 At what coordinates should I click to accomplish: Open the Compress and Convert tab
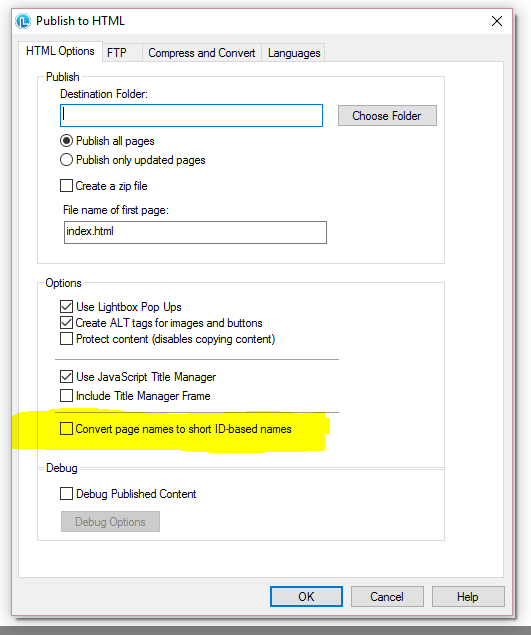201,53
